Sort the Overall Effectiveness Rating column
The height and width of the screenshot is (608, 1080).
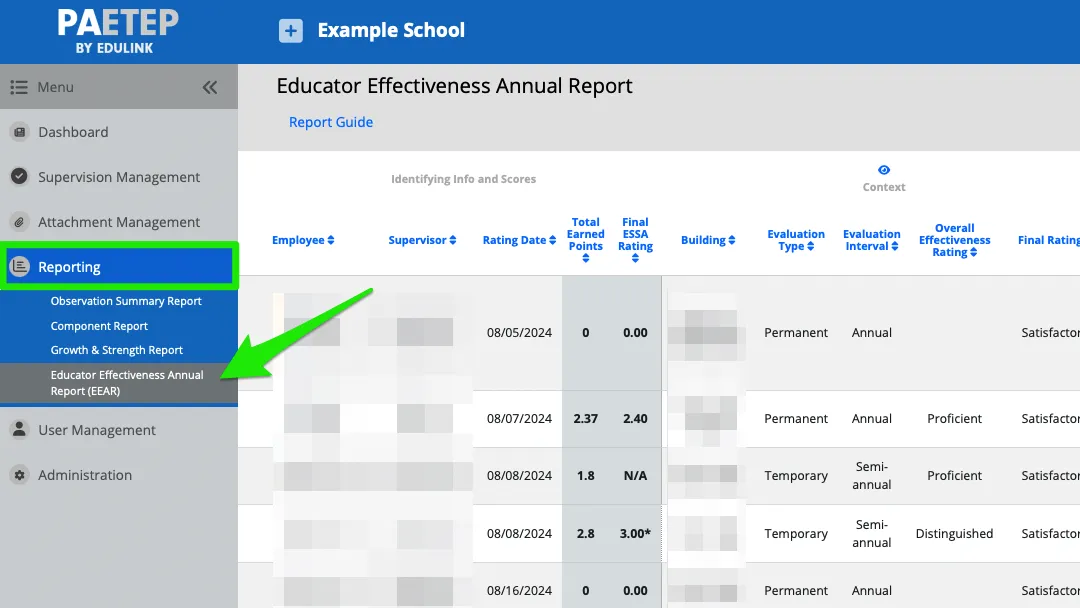pos(954,240)
